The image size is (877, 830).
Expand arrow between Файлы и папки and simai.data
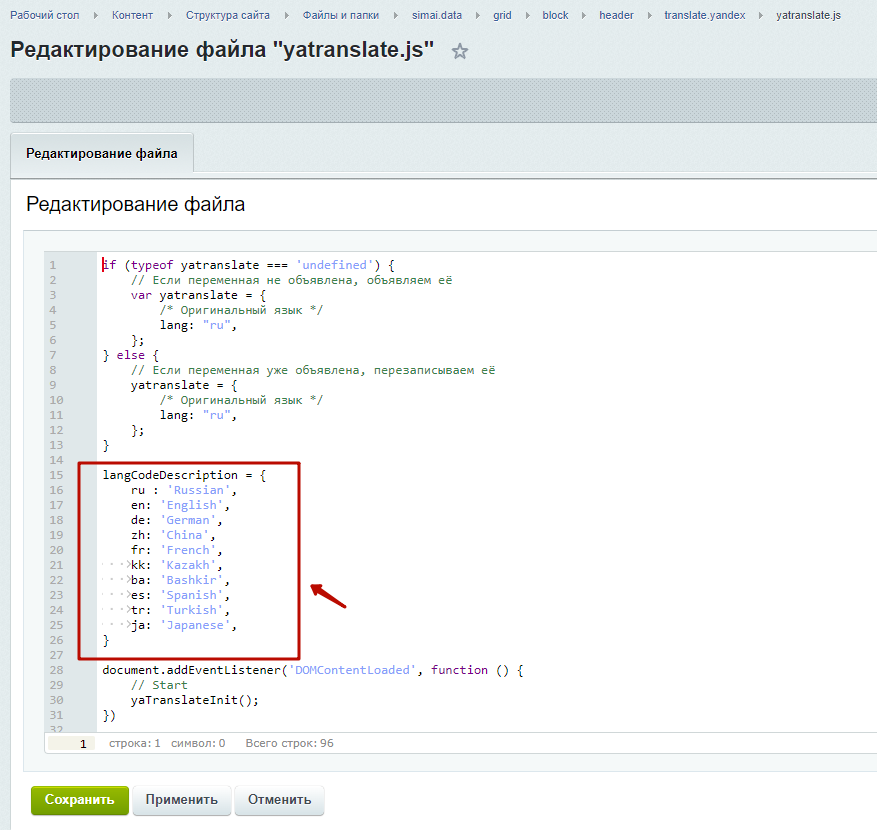click(396, 15)
